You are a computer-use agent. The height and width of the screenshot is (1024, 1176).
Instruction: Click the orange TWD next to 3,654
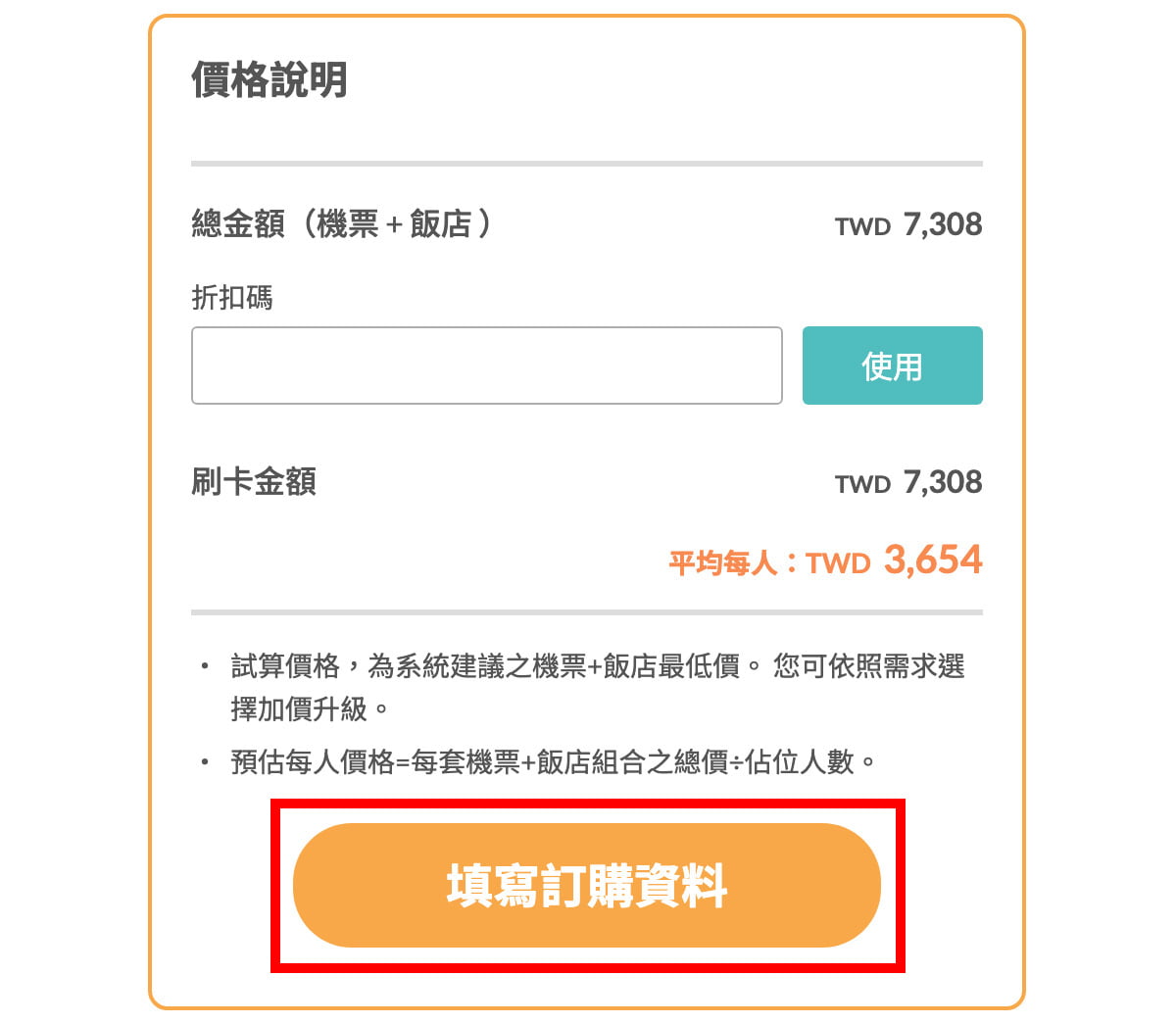839,563
